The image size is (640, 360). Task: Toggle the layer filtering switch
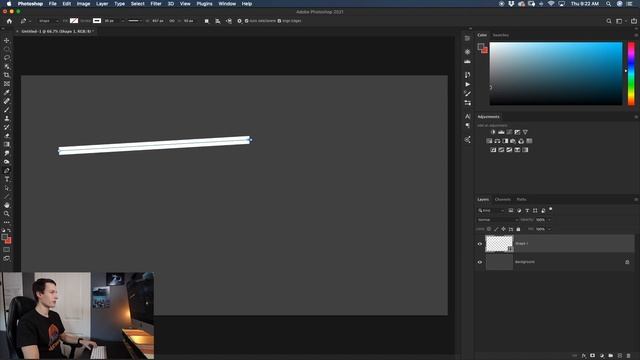pos(551,209)
